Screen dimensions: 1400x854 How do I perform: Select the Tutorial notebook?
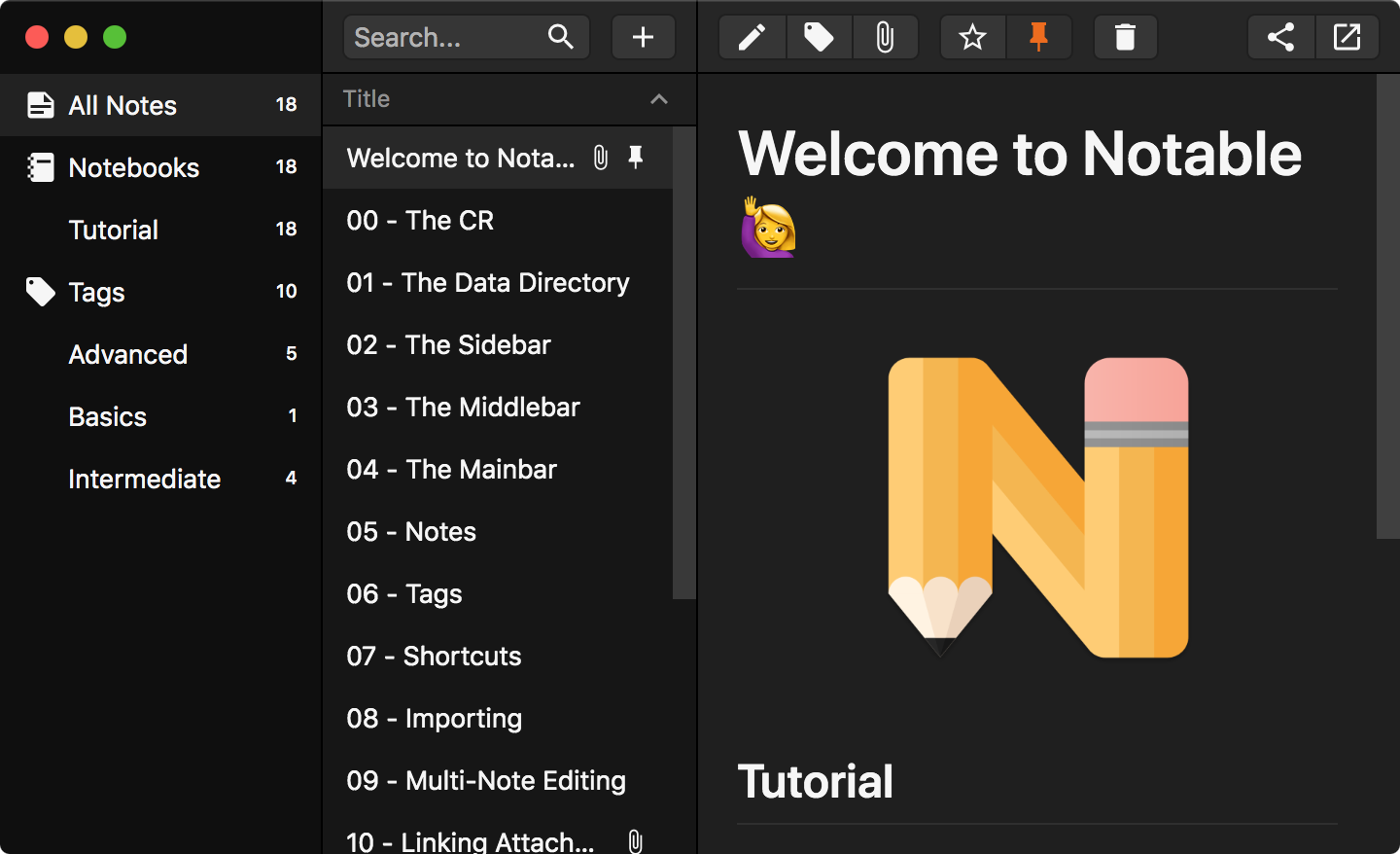[160, 230]
